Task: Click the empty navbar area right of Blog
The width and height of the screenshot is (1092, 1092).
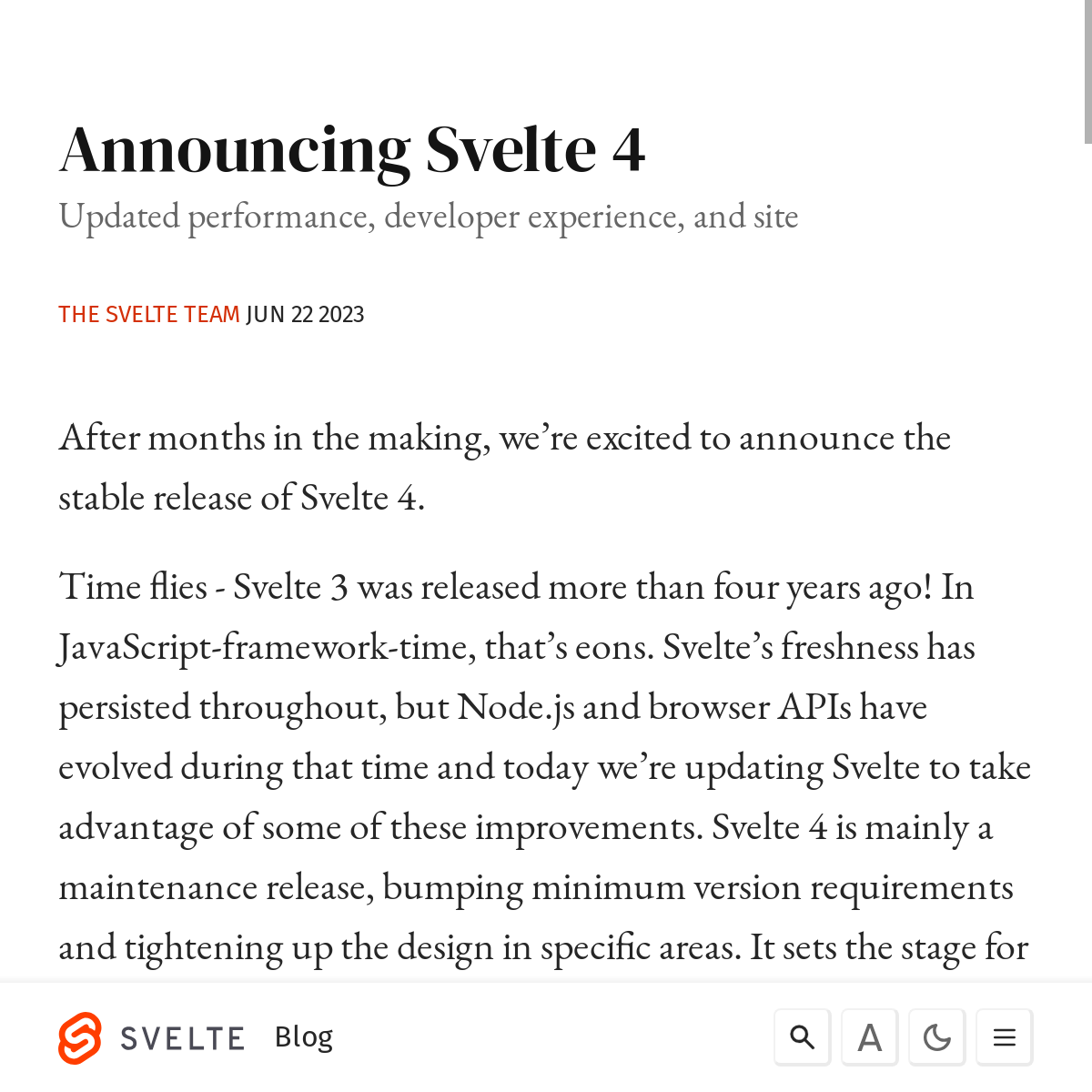Action: 546,1037
